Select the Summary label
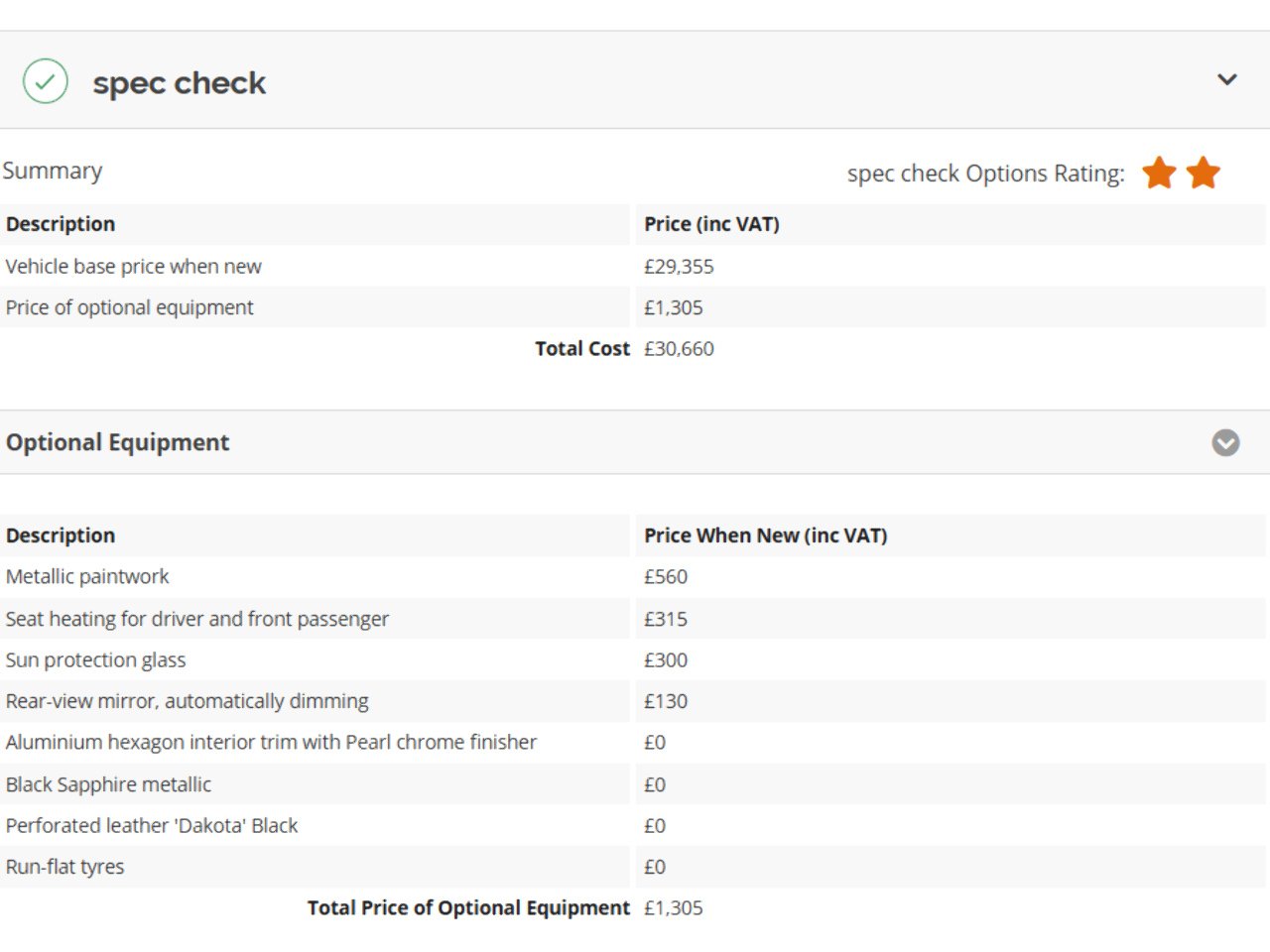This screenshot has width=1270, height=952. coord(53,171)
